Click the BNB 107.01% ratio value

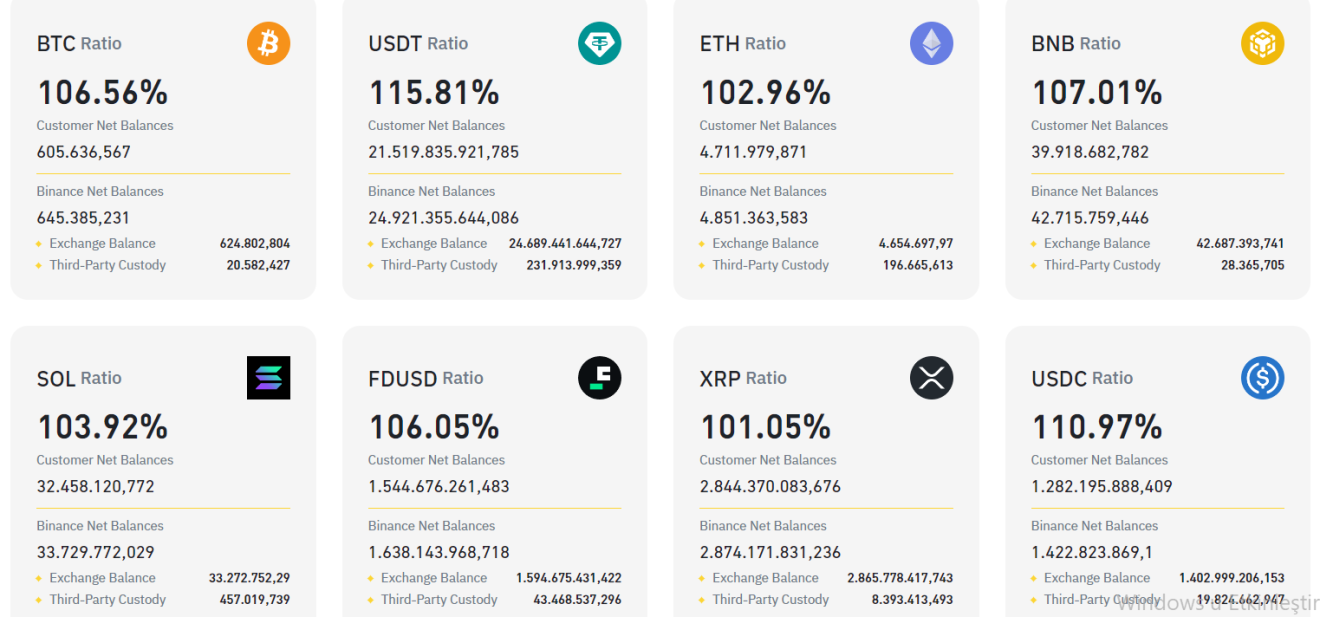point(1097,93)
